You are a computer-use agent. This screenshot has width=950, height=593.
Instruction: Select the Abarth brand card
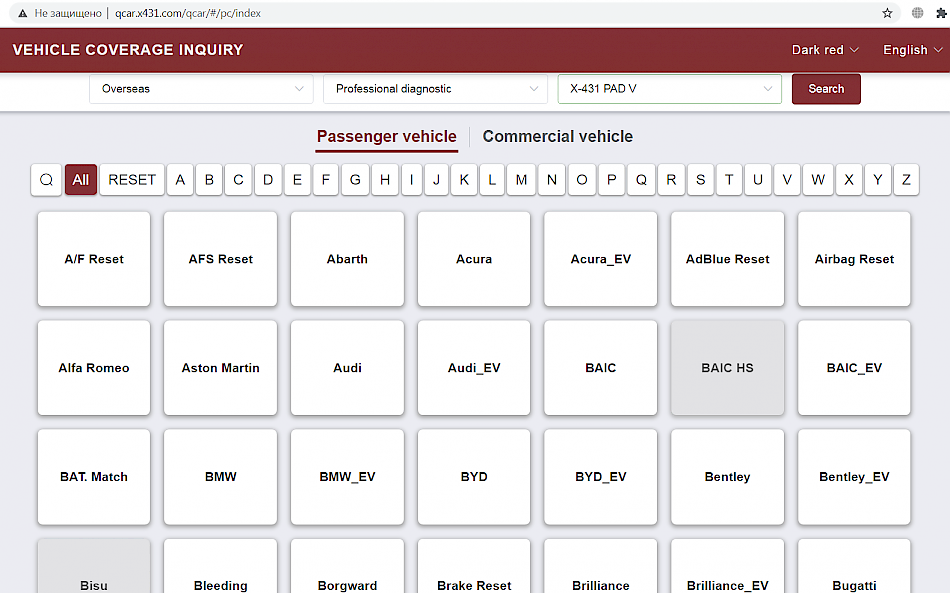[347, 259]
